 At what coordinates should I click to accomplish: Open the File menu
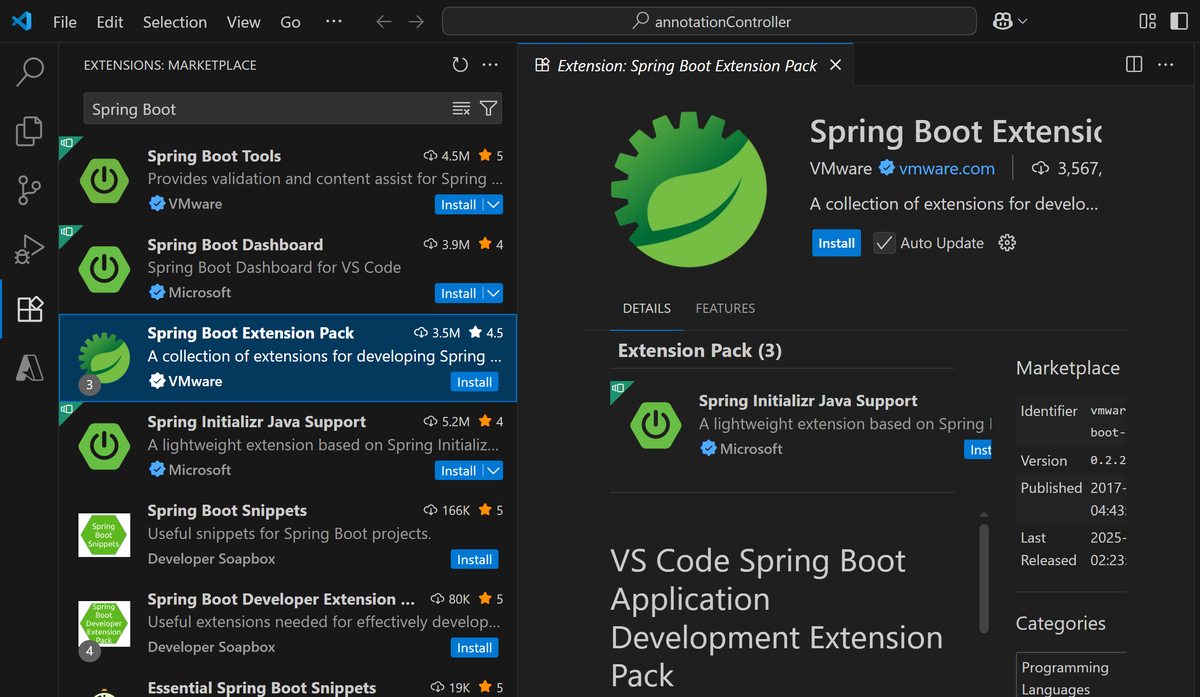[x=65, y=21]
